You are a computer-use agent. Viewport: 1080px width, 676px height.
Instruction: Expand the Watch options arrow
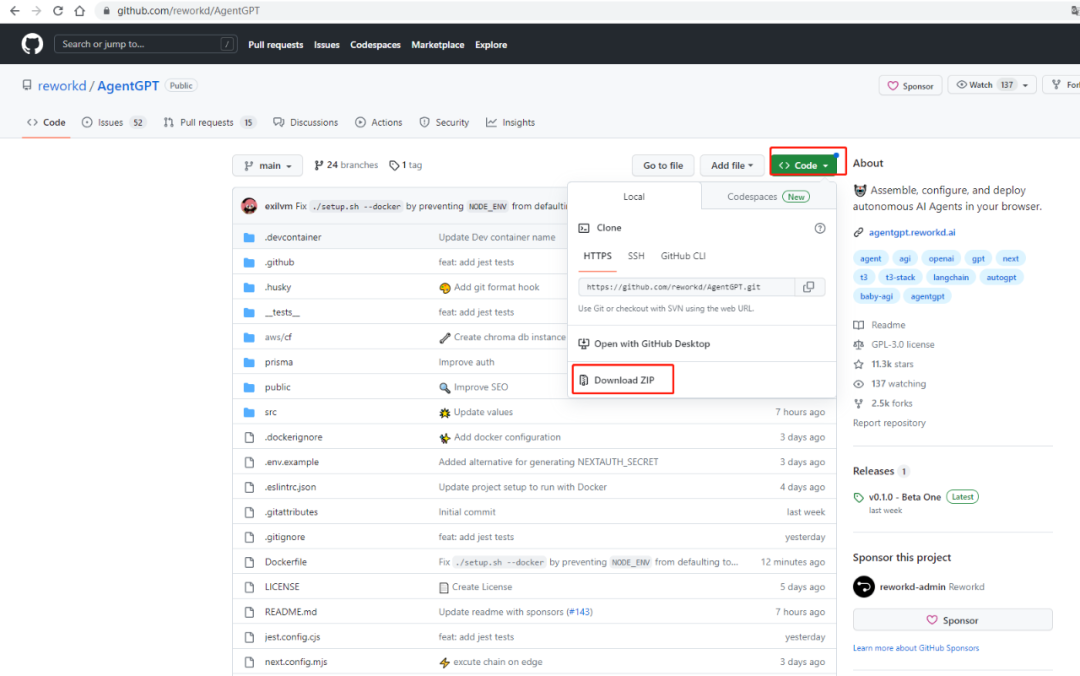coord(1026,85)
